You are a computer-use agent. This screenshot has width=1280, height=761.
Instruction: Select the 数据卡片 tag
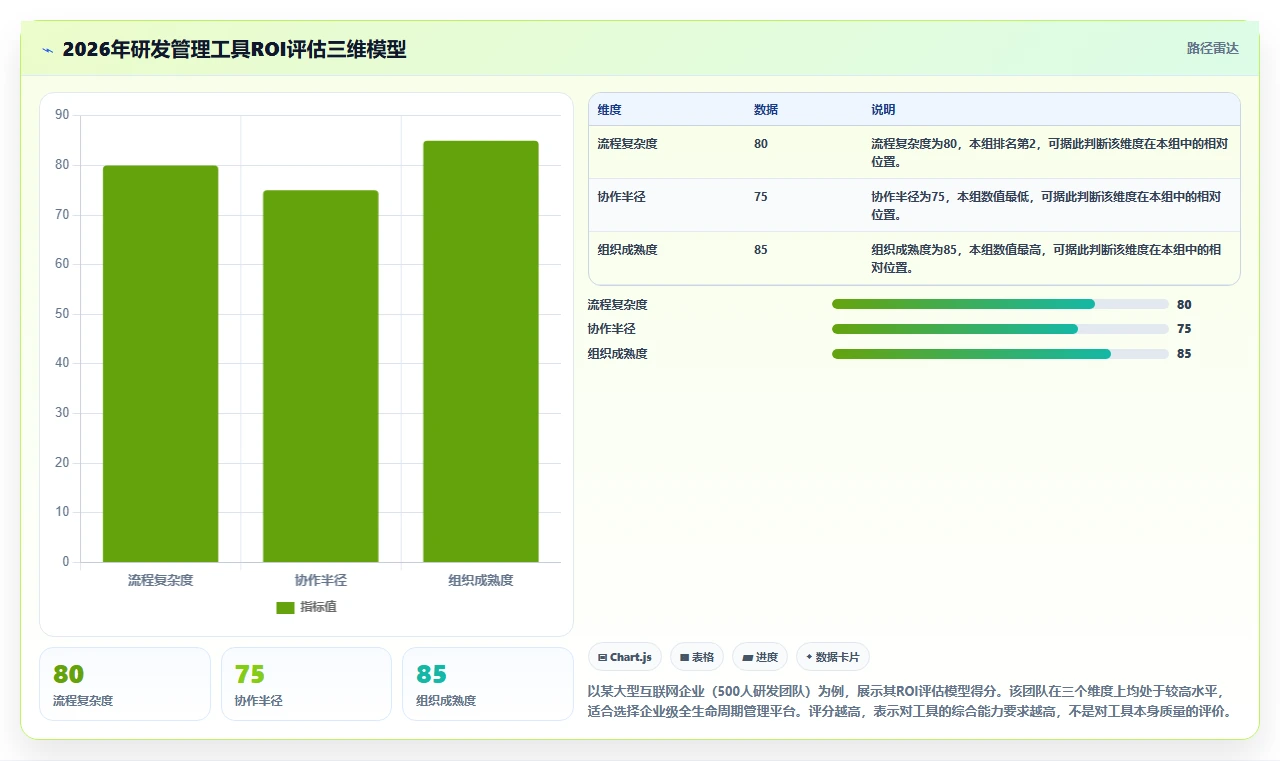[833, 657]
